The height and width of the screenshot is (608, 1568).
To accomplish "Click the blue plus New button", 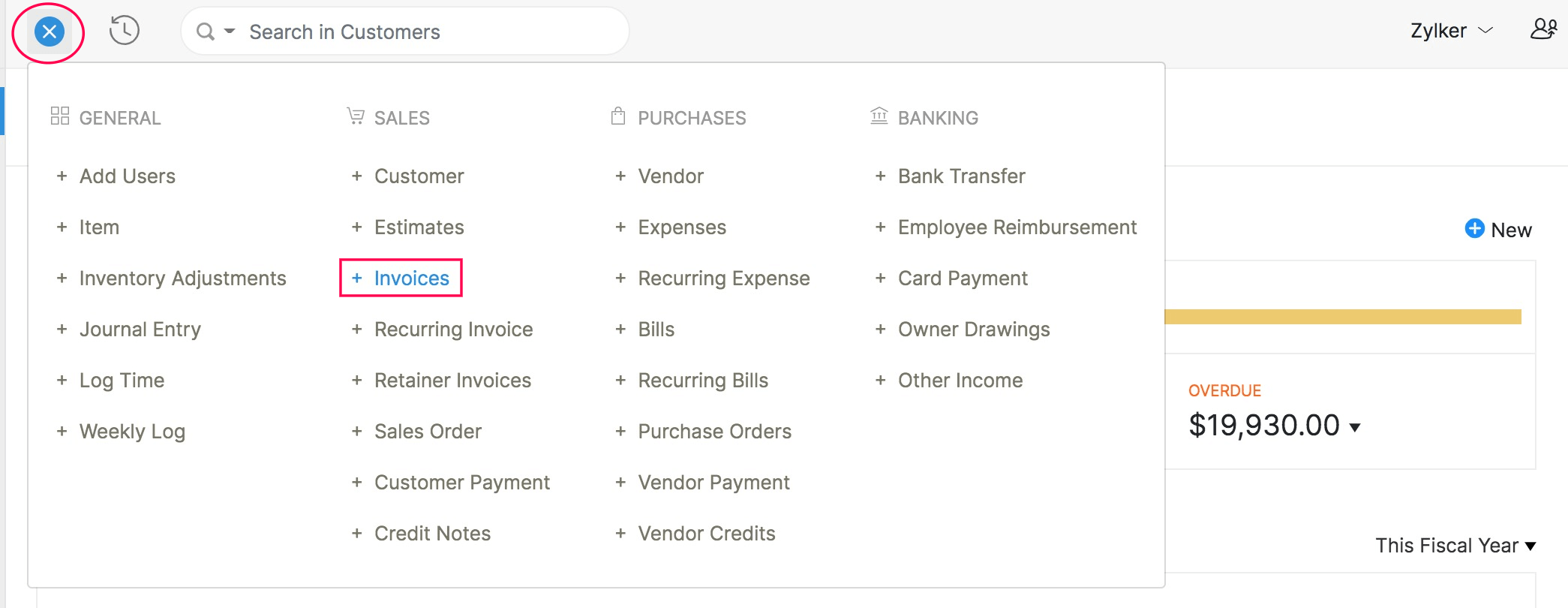I will [x=1498, y=230].
